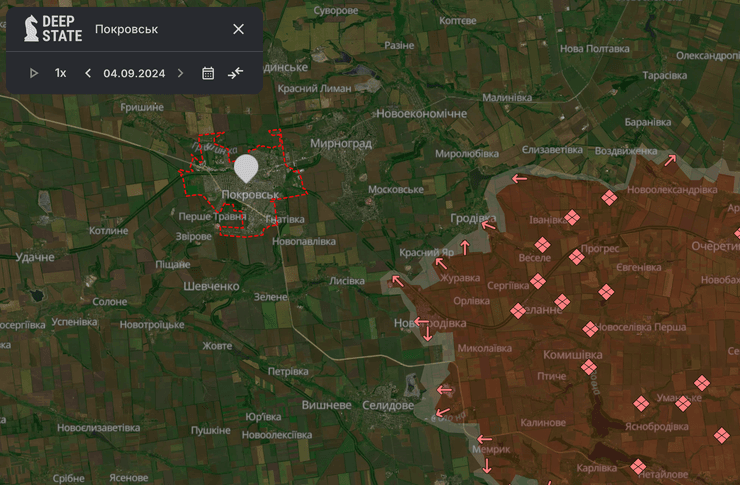The height and width of the screenshot is (485, 740).
Task: Clear the Покровськ search with X
Action: click(x=238, y=29)
